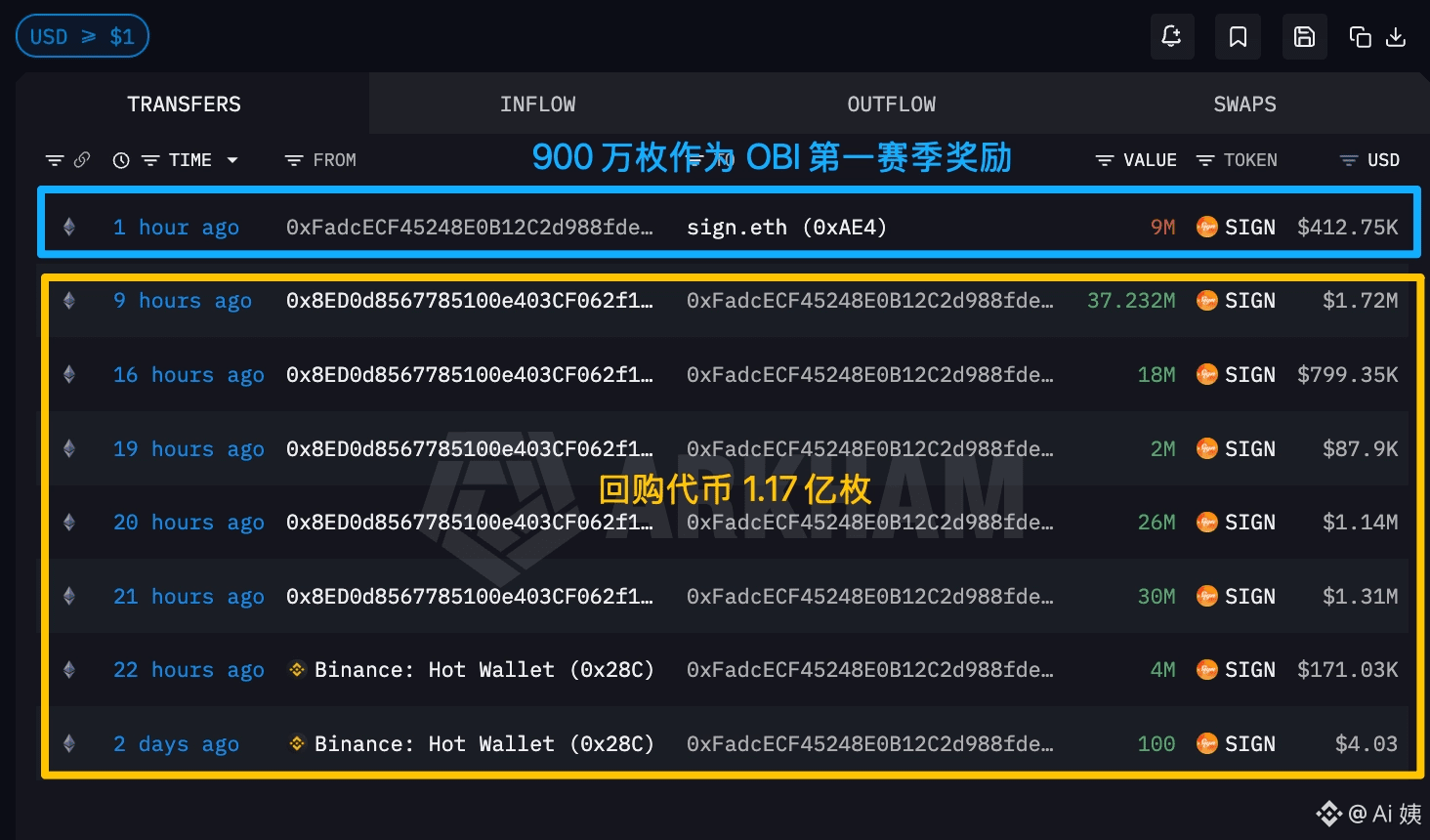Click the Binance logo in the 2 days ago row
This screenshot has height=840, width=1430.
coord(297,743)
